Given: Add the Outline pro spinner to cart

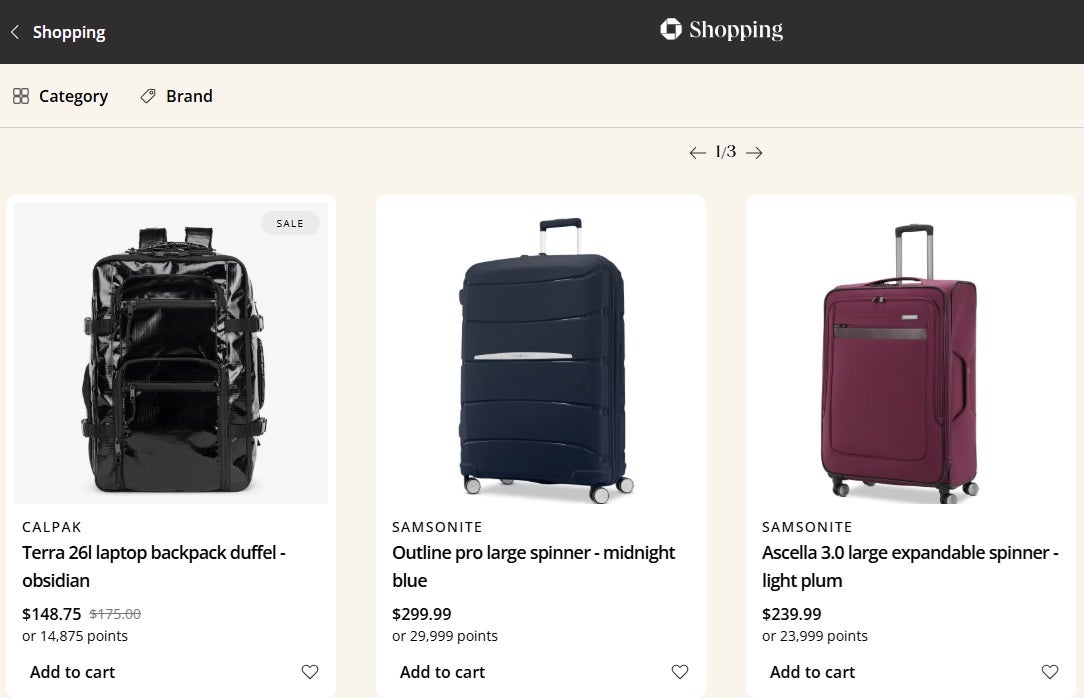Looking at the screenshot, I should coord(442,672).
